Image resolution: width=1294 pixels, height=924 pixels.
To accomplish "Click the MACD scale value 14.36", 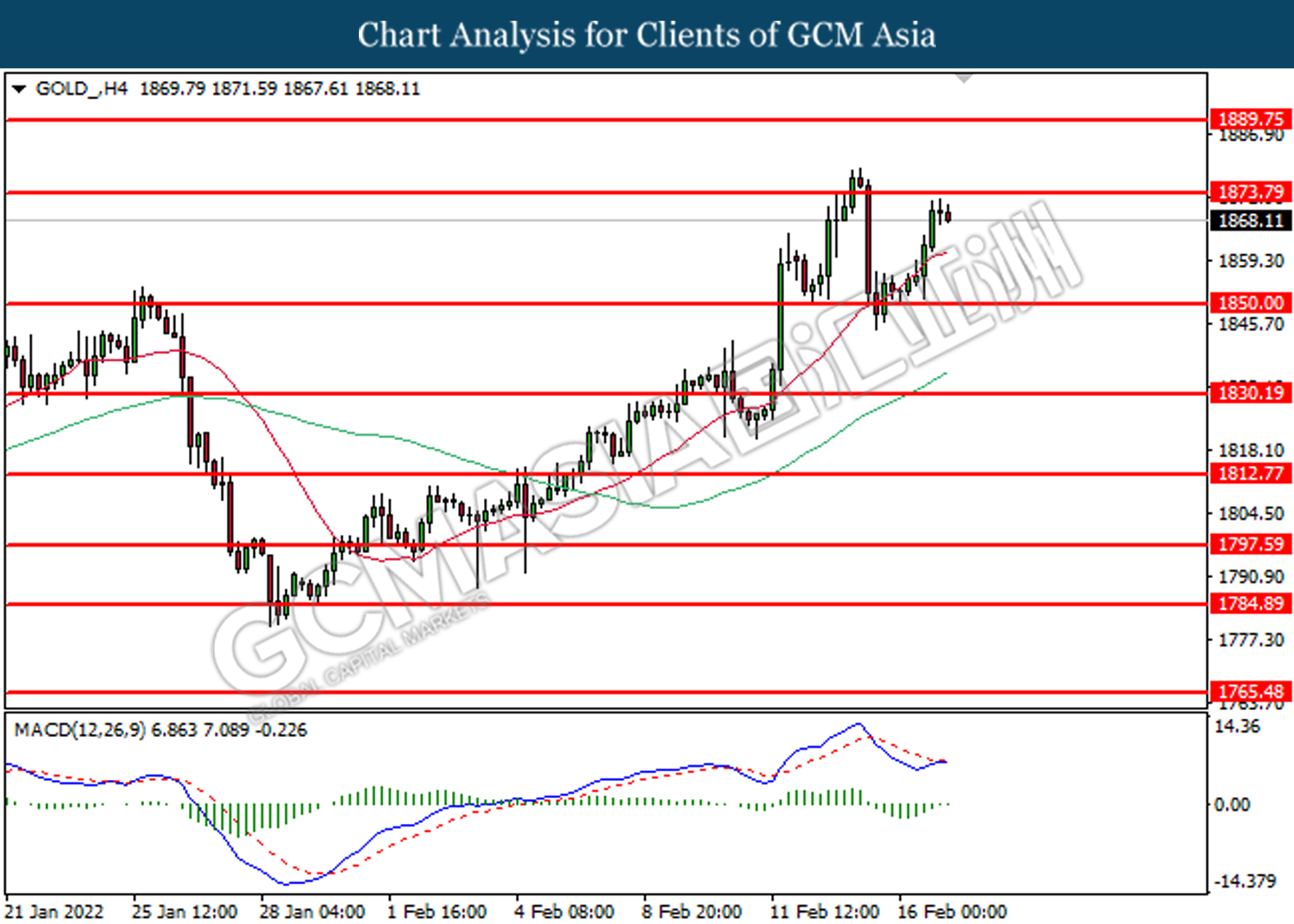I will coord(1237,726).
